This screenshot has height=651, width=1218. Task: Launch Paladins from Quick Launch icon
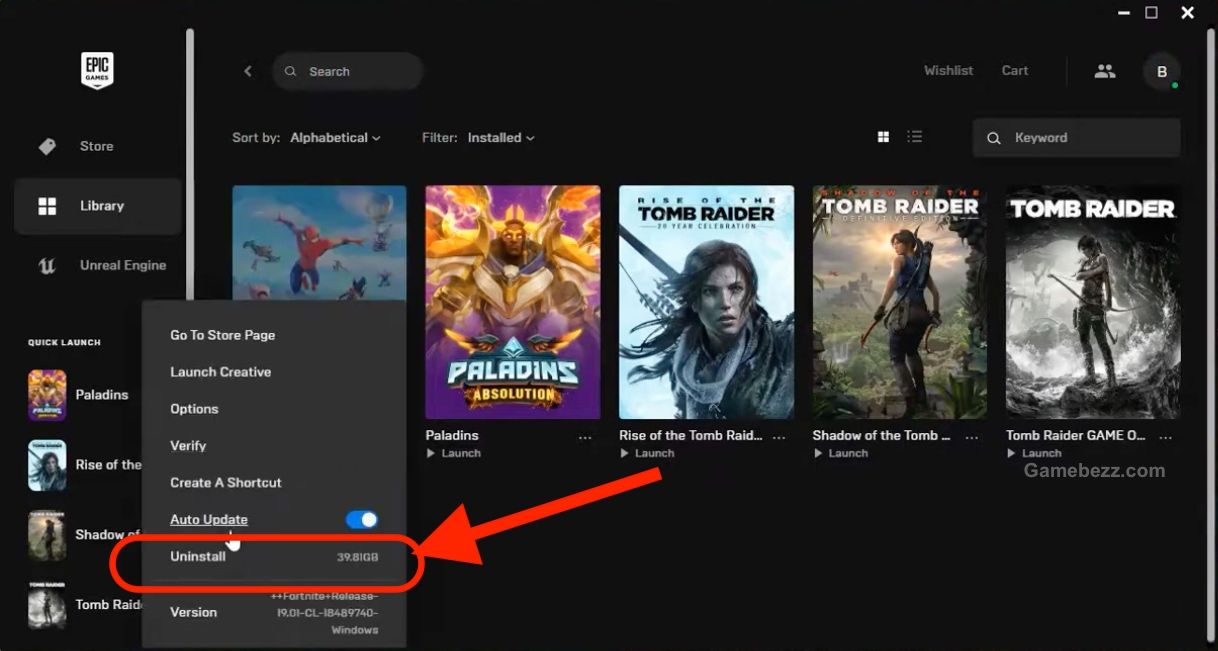pos(47,395)
